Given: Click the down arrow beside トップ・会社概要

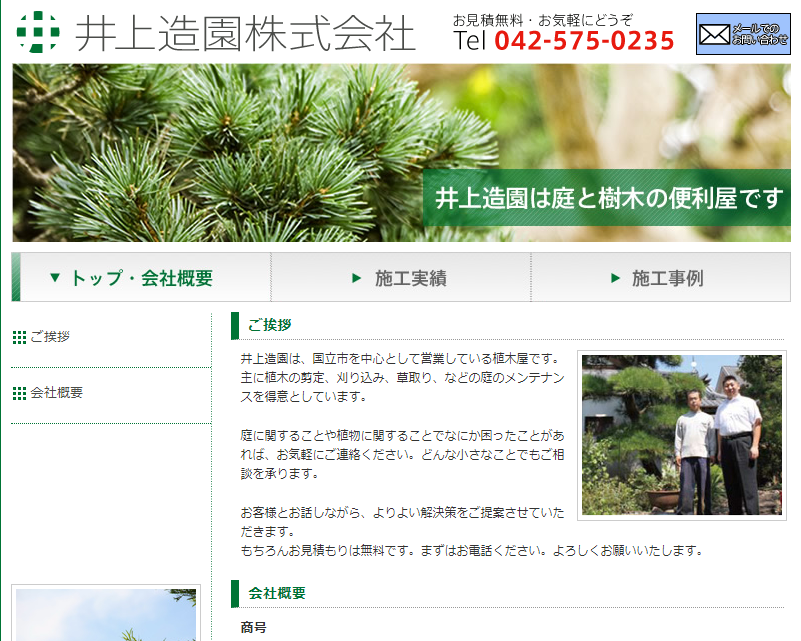Looking at the screenshot, I should [55, 277].
